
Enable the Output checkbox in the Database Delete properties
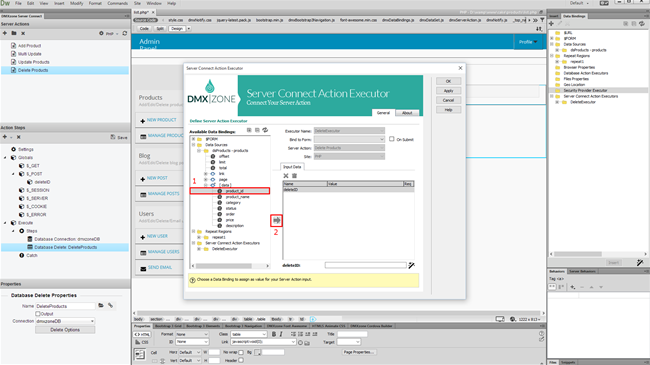(x=38, y=314)
